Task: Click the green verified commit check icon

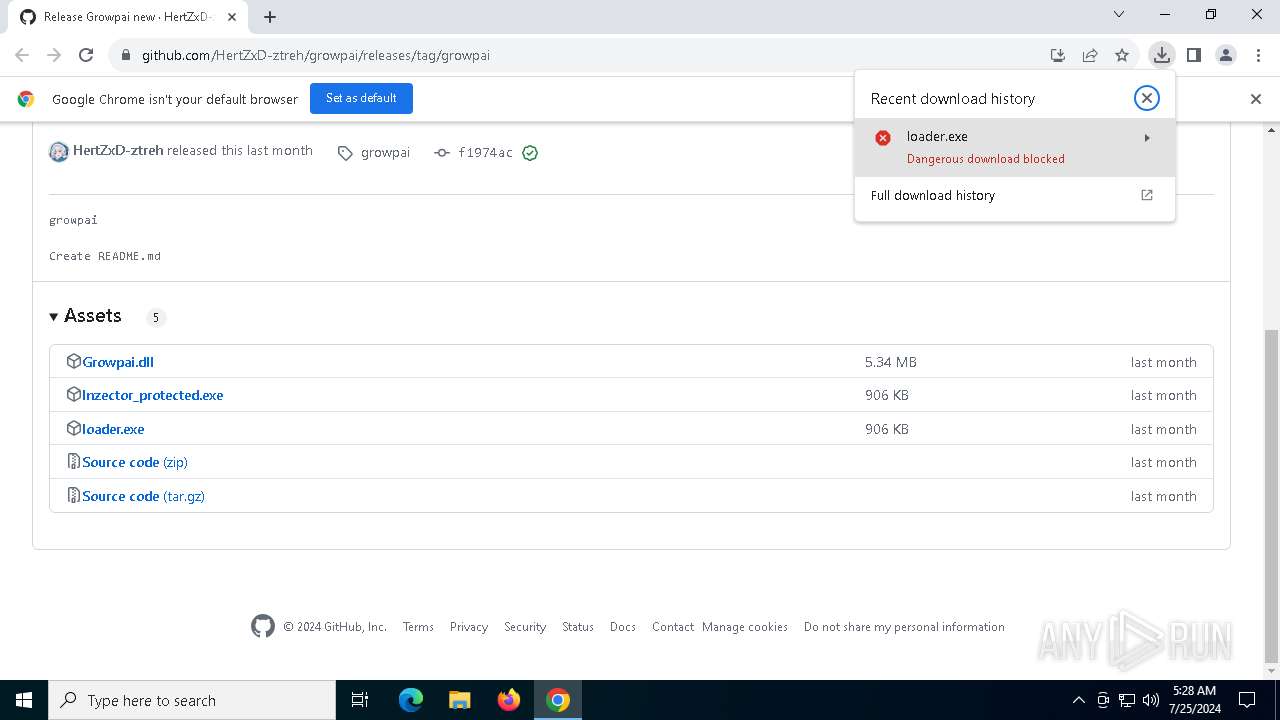Action: click(x=530, y=153)
